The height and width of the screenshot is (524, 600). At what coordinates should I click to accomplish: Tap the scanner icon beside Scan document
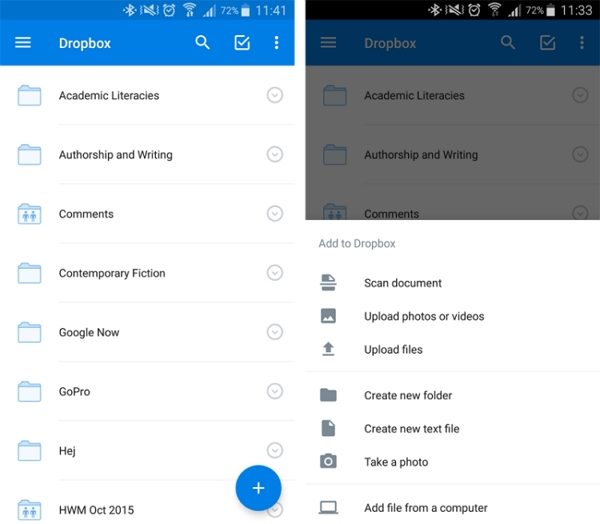[x=328, y=282]
